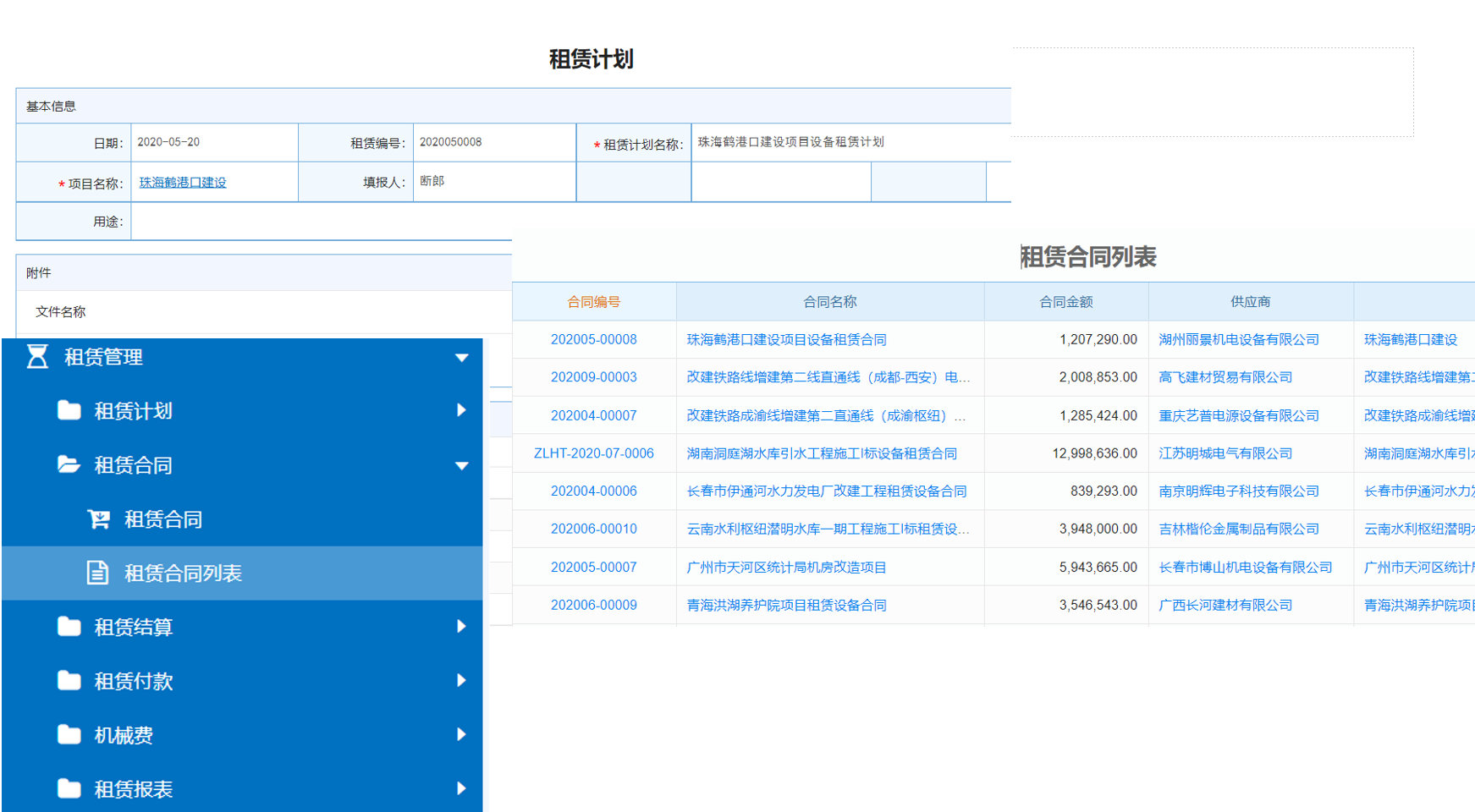Collapse the 租赁合同 group arrow
Image resolution: width=1475 pixels, height=812 pixels.
461,465
